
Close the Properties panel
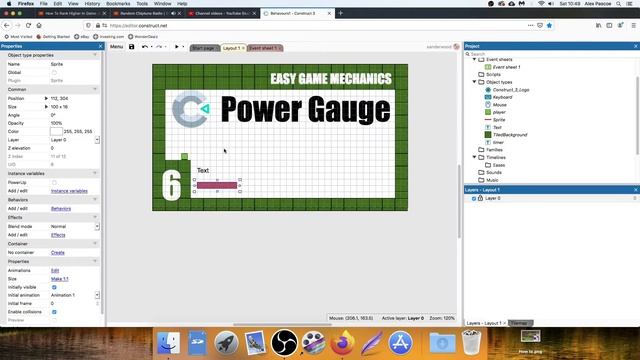pyautogui.click(x=100, y=46)
